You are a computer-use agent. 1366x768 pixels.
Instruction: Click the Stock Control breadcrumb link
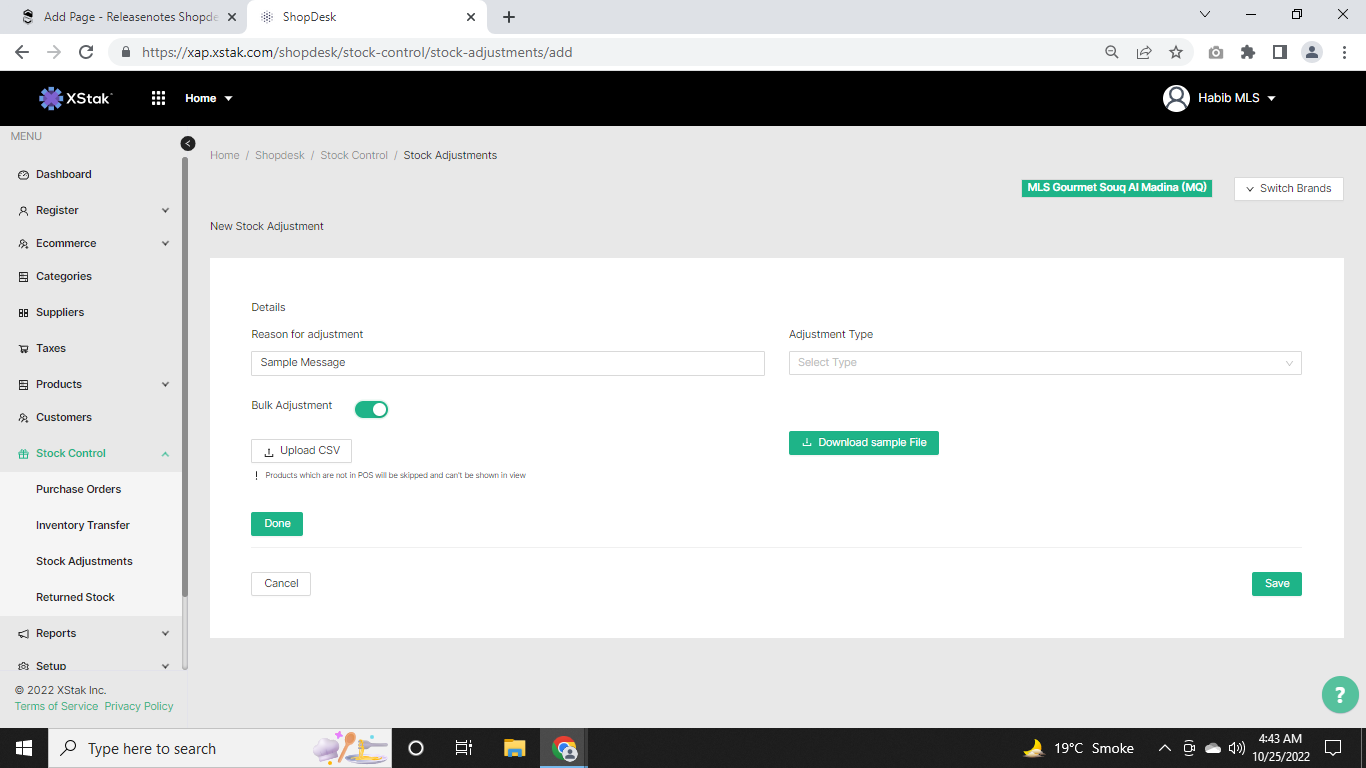pos(354,156)
